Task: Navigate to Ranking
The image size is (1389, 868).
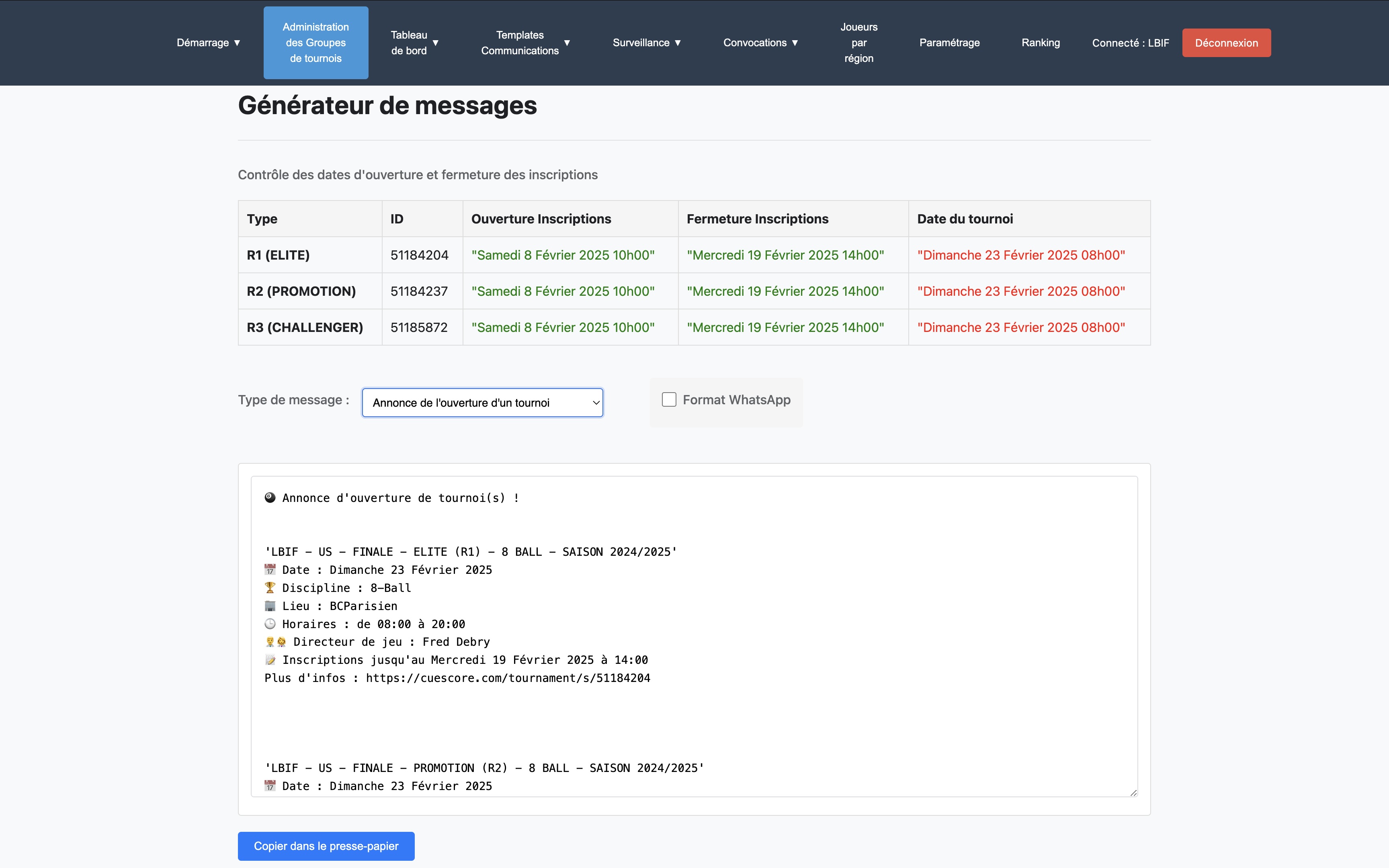Action: coord(1040,43)
